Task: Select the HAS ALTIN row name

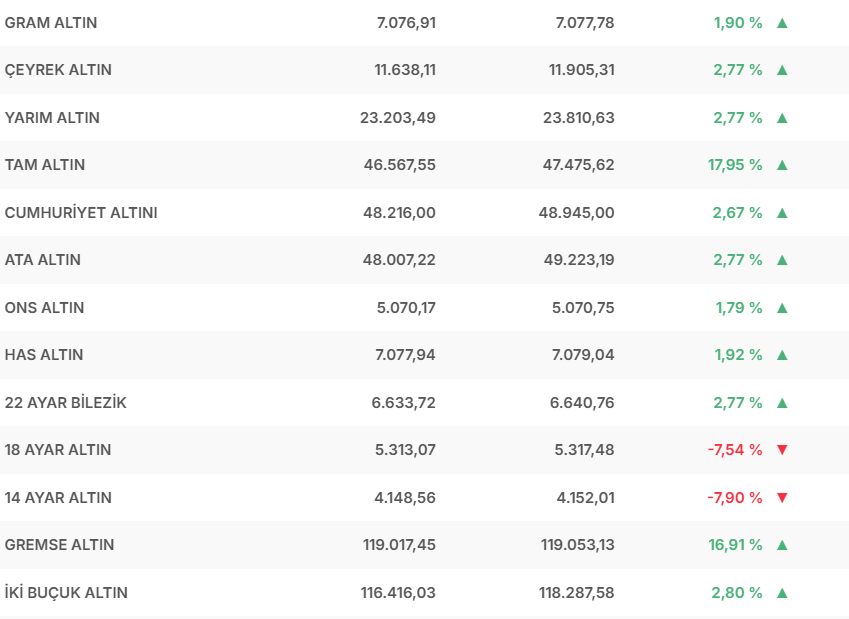Action: [44, 355]
